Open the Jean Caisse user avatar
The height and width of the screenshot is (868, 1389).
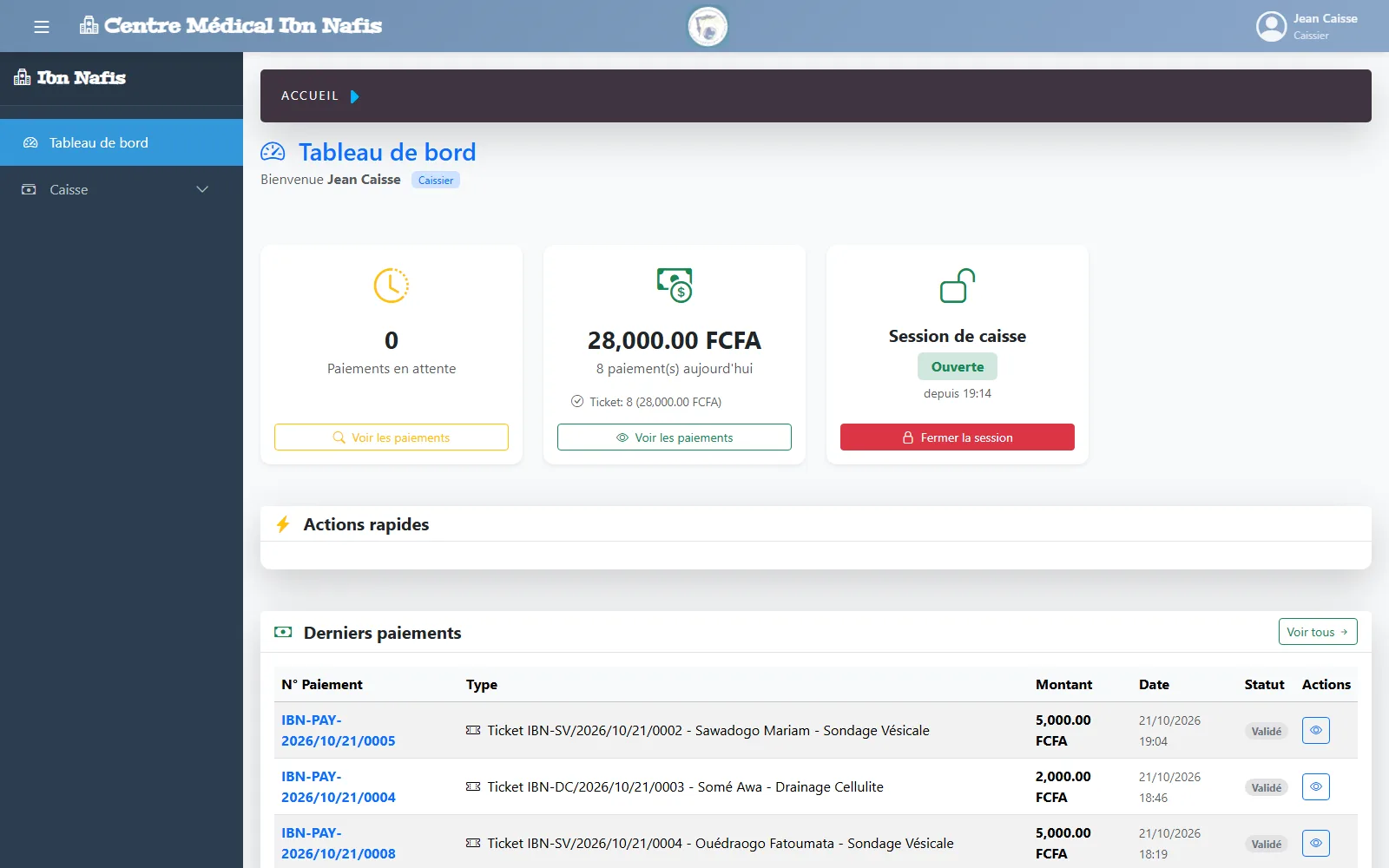1271,26
